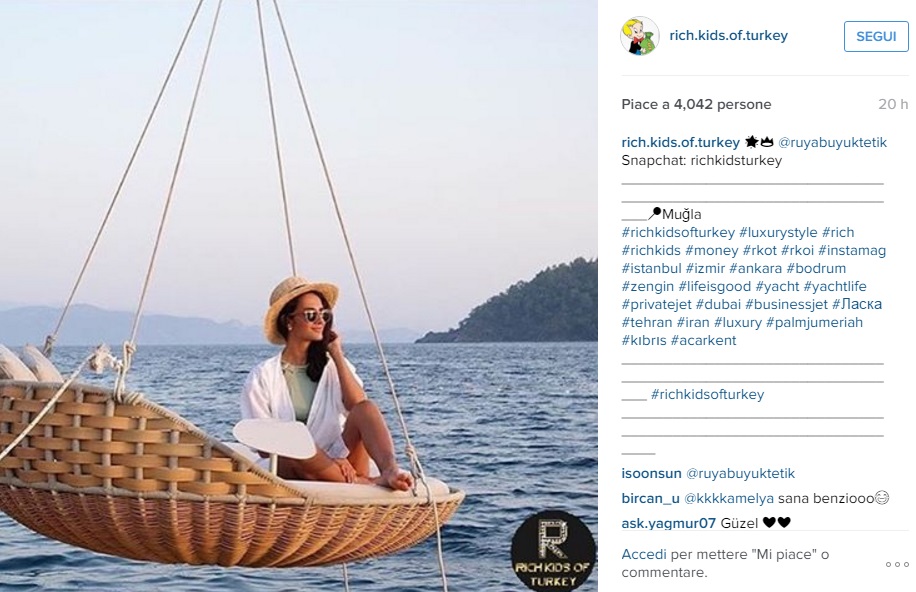Open hashtag #luxurystyle
Viewport: 916px width, 592px height.
tap(778, 233)
